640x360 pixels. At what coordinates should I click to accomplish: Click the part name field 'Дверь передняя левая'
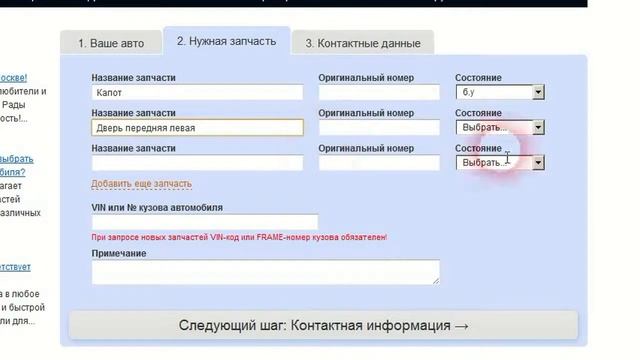pyautogui.click(x=197, y=128)
